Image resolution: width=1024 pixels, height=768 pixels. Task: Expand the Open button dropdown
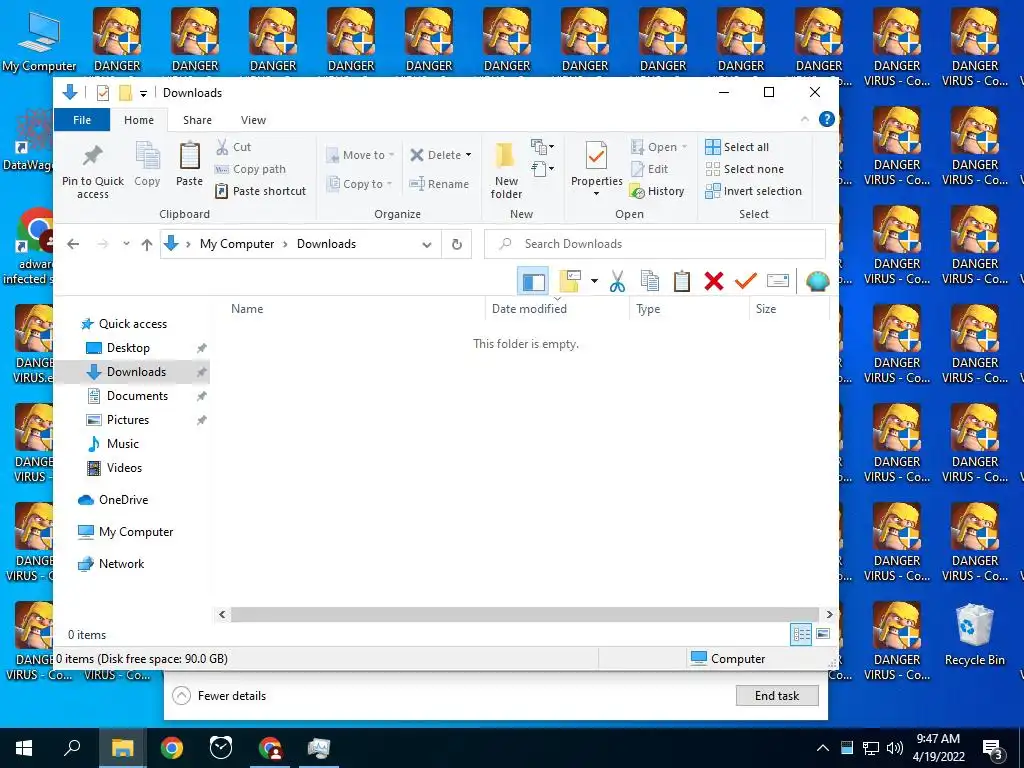tap(684, 147)
